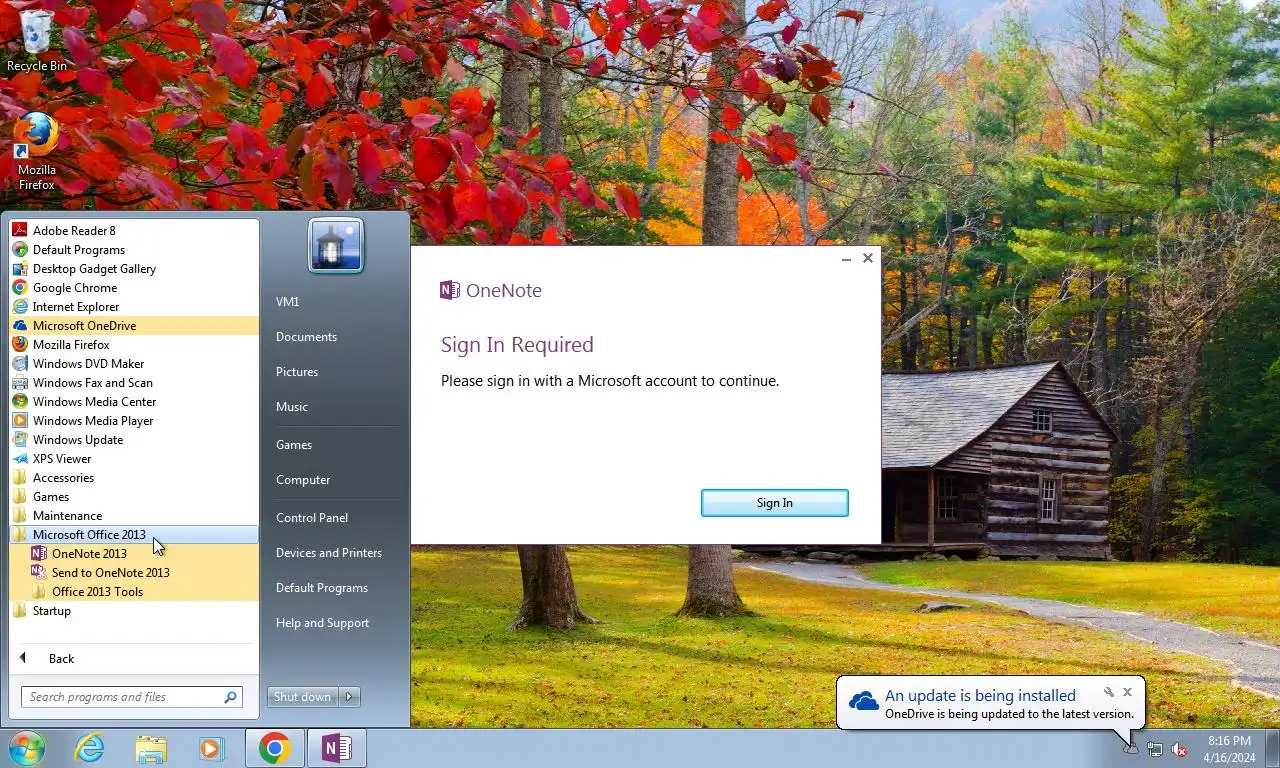
Task: Start Windows DVD Maker
Action: point(134,363)
